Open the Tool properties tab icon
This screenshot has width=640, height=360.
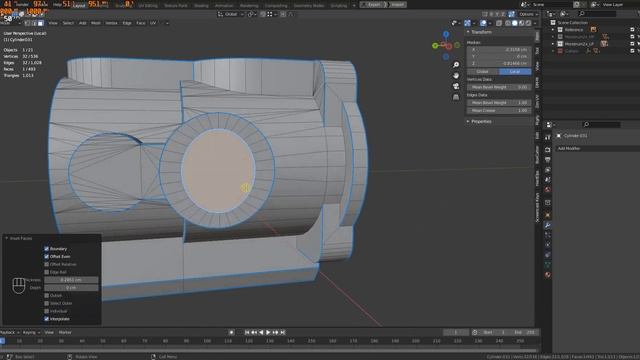pos(548,138)
